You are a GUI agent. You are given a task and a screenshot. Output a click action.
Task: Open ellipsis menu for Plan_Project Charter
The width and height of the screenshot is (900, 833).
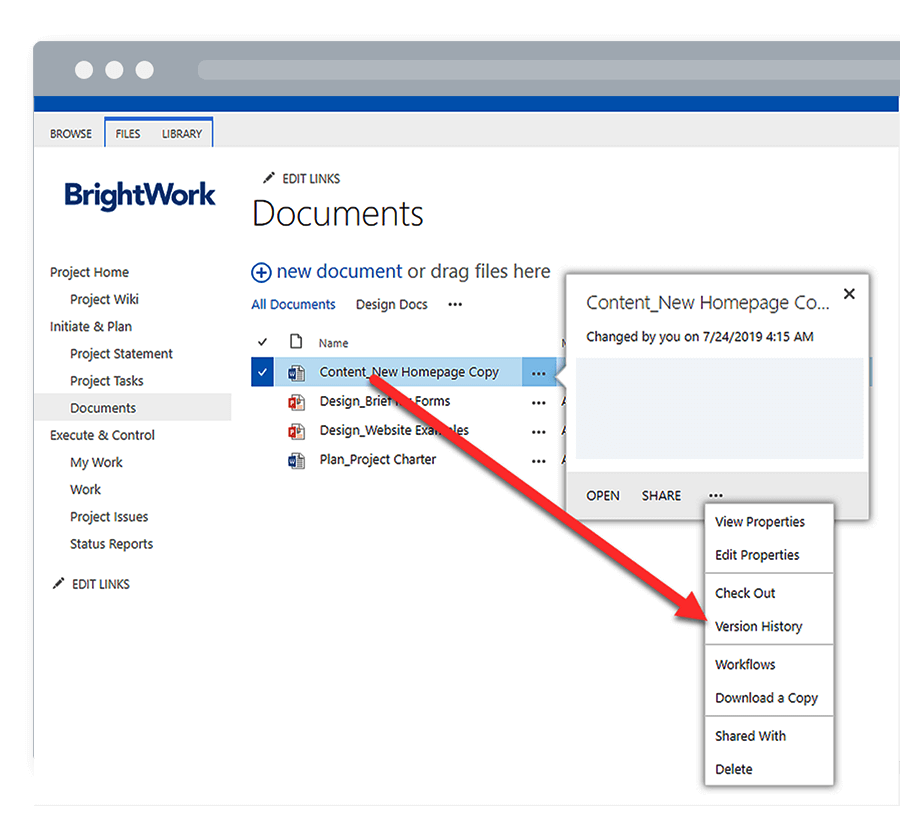point(539,461)
